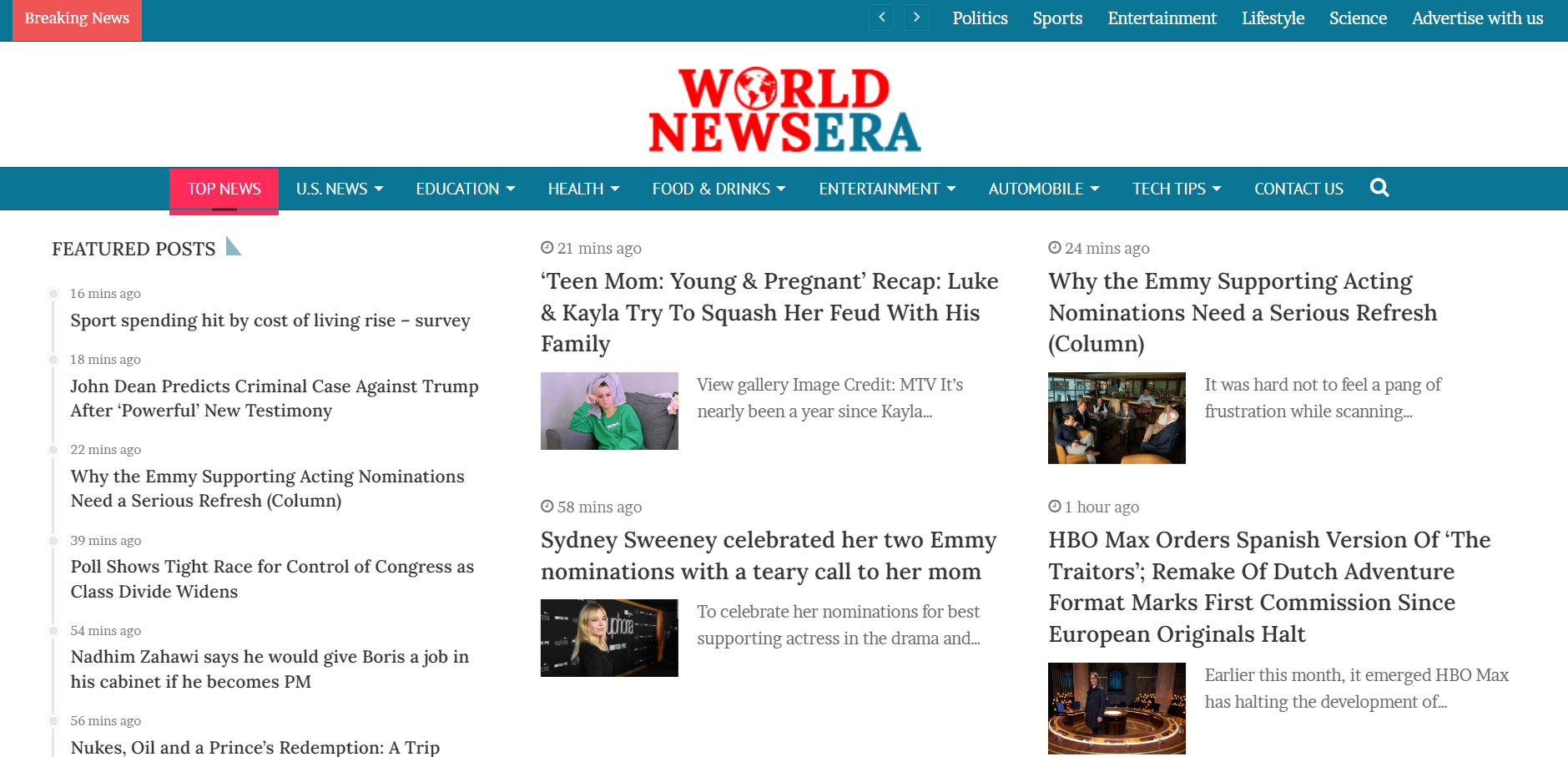Click the World News Era logo
The height and width of the screenshot is (757, 1568).
point(784,109)
